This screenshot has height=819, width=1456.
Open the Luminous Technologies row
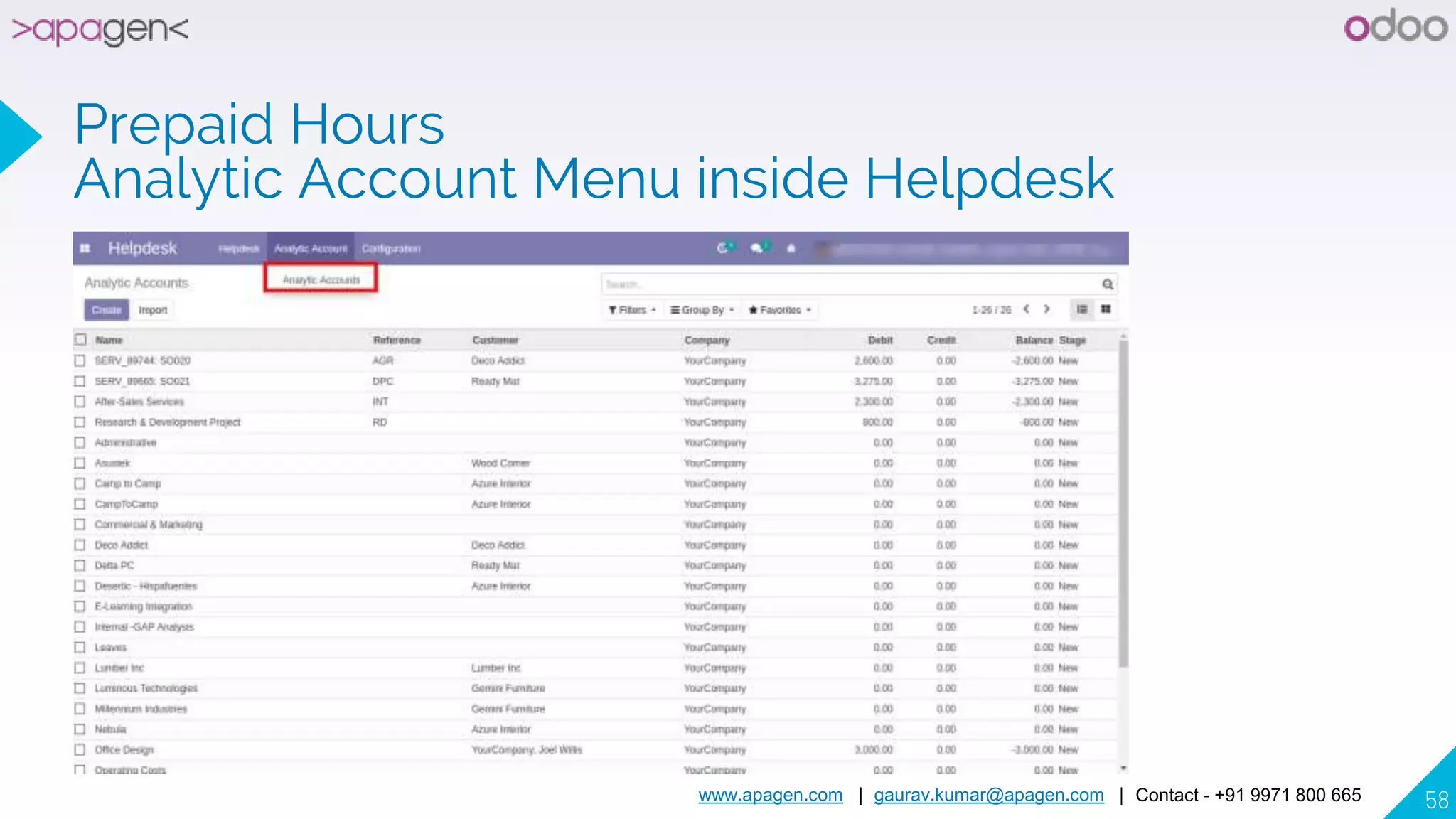click(x=597, y=688)
